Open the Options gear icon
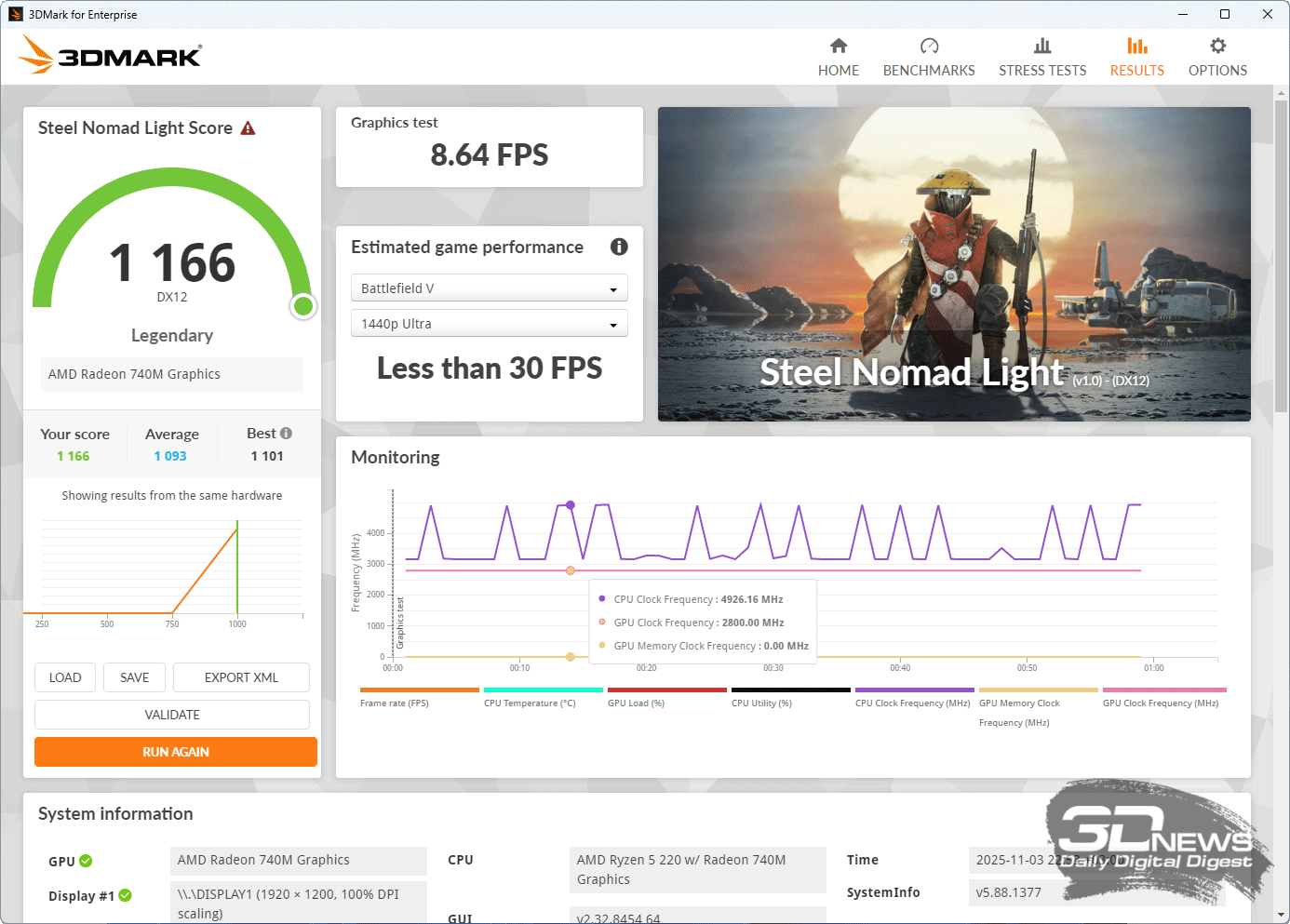 [x=1217, y=46]
